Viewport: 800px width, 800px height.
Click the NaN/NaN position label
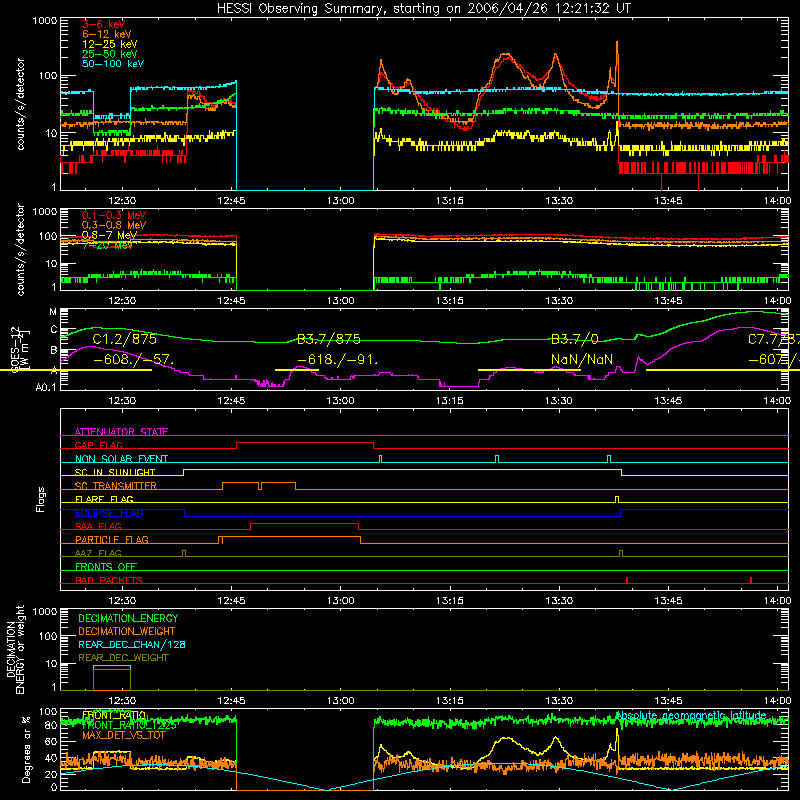pos(582,360)
